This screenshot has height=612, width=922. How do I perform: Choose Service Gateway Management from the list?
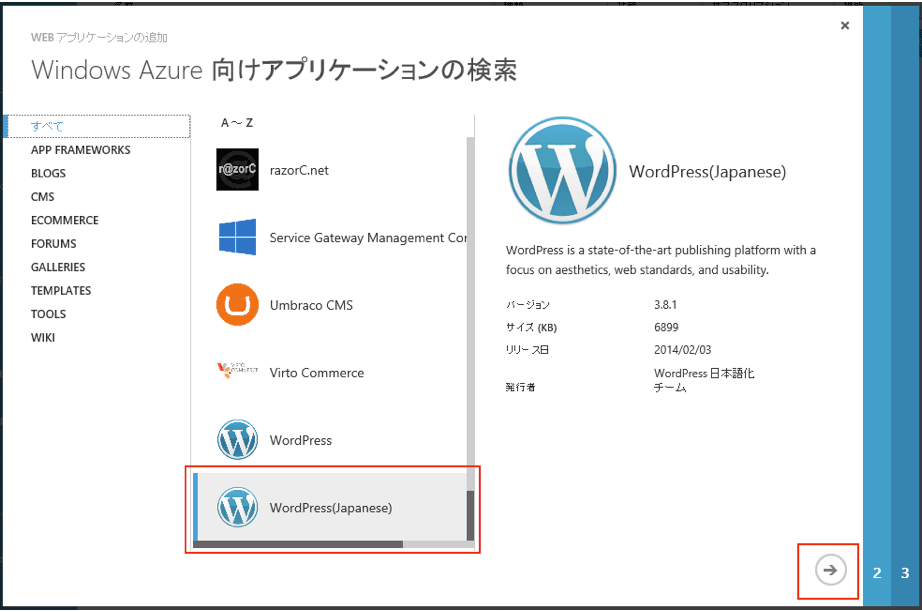[x=330, y=238]
